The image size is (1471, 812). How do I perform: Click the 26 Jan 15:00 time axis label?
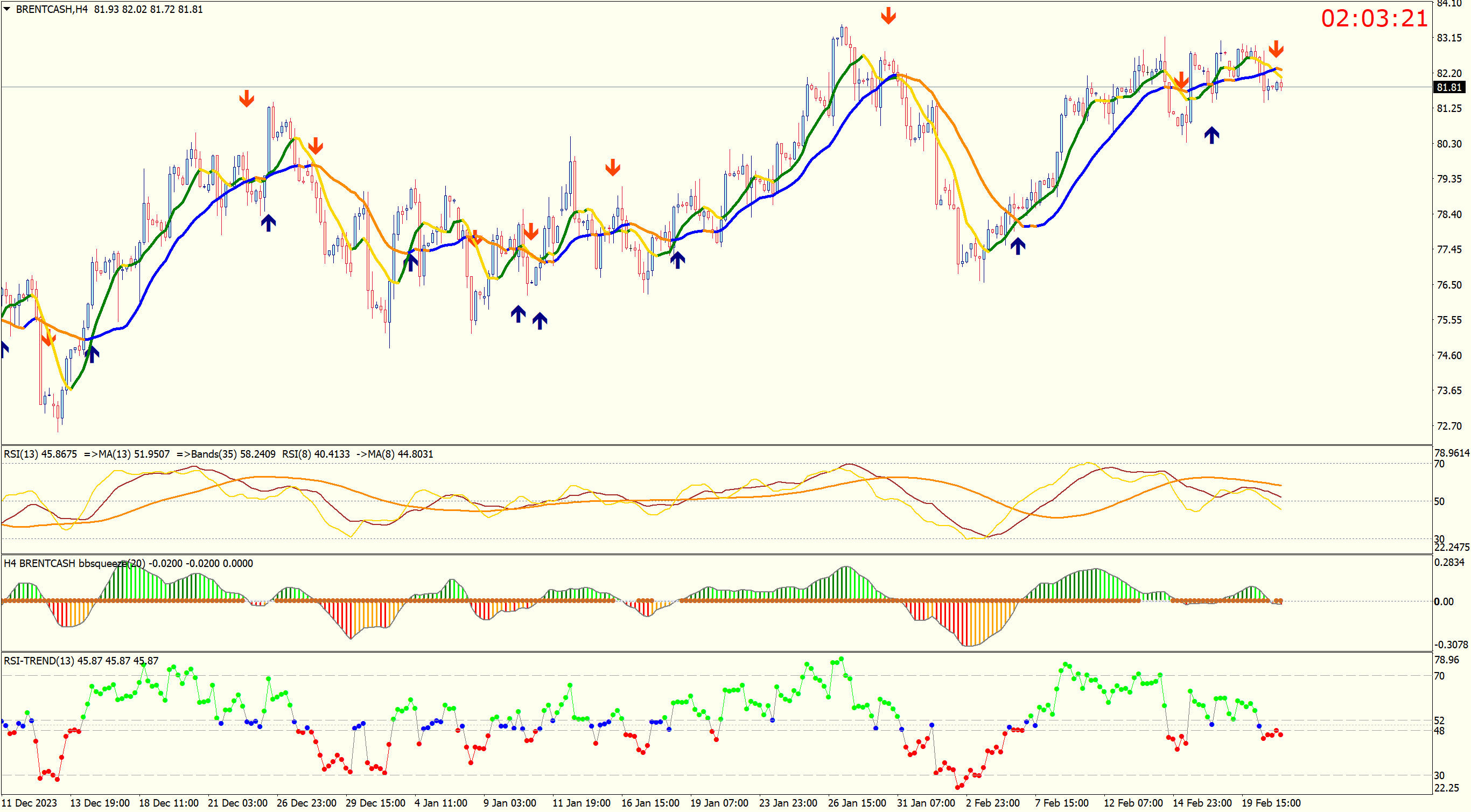[x=857, y=803]
